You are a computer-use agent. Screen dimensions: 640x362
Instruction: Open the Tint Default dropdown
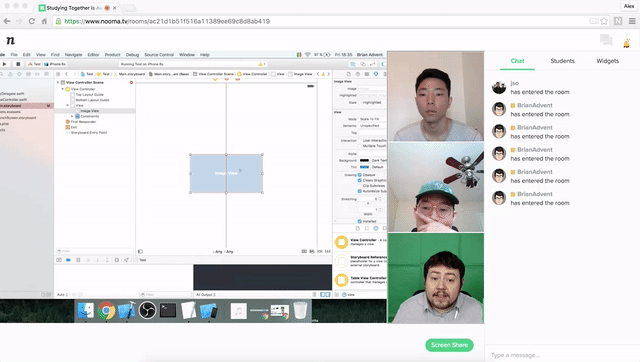[378, 167]
